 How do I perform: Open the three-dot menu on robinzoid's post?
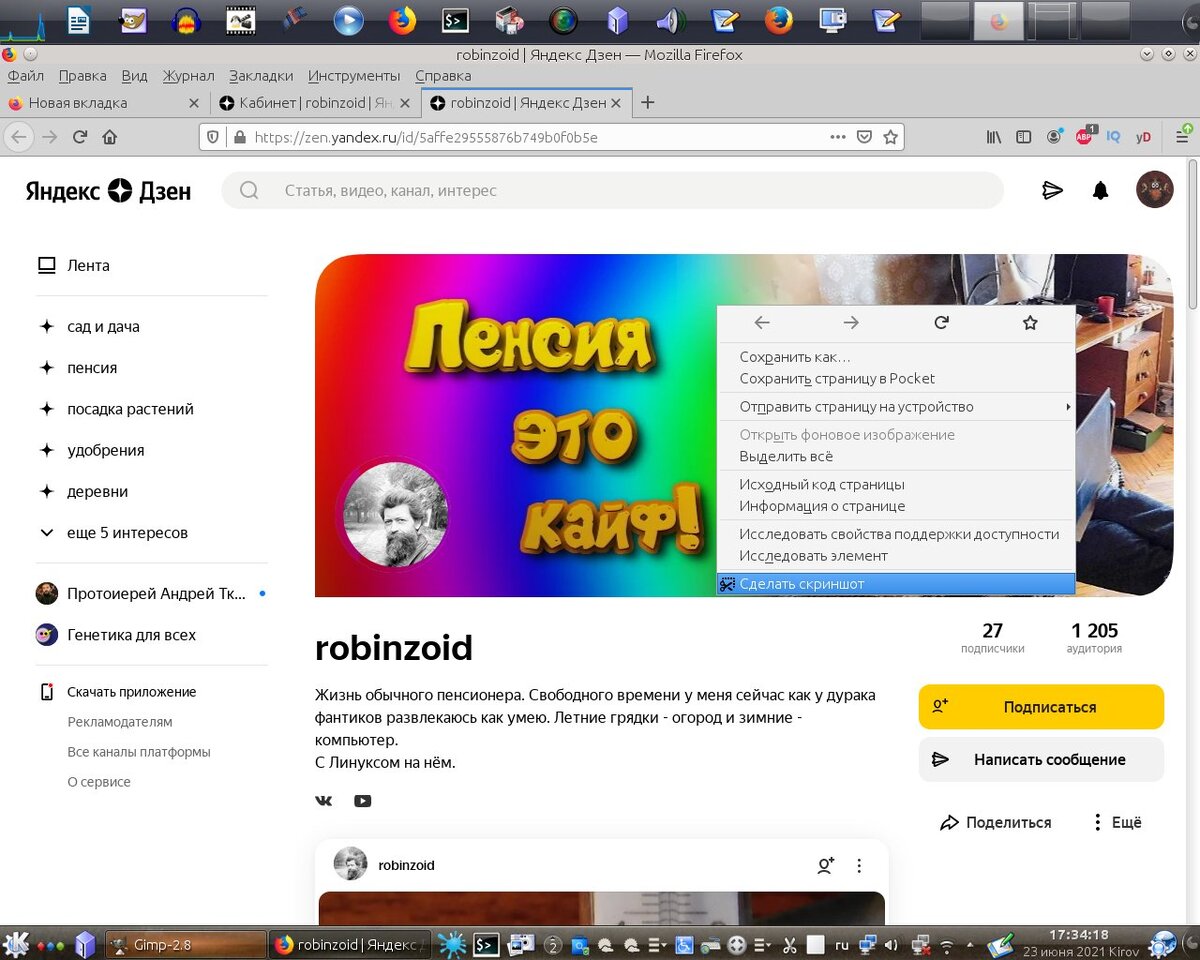(x=859, y=866)
